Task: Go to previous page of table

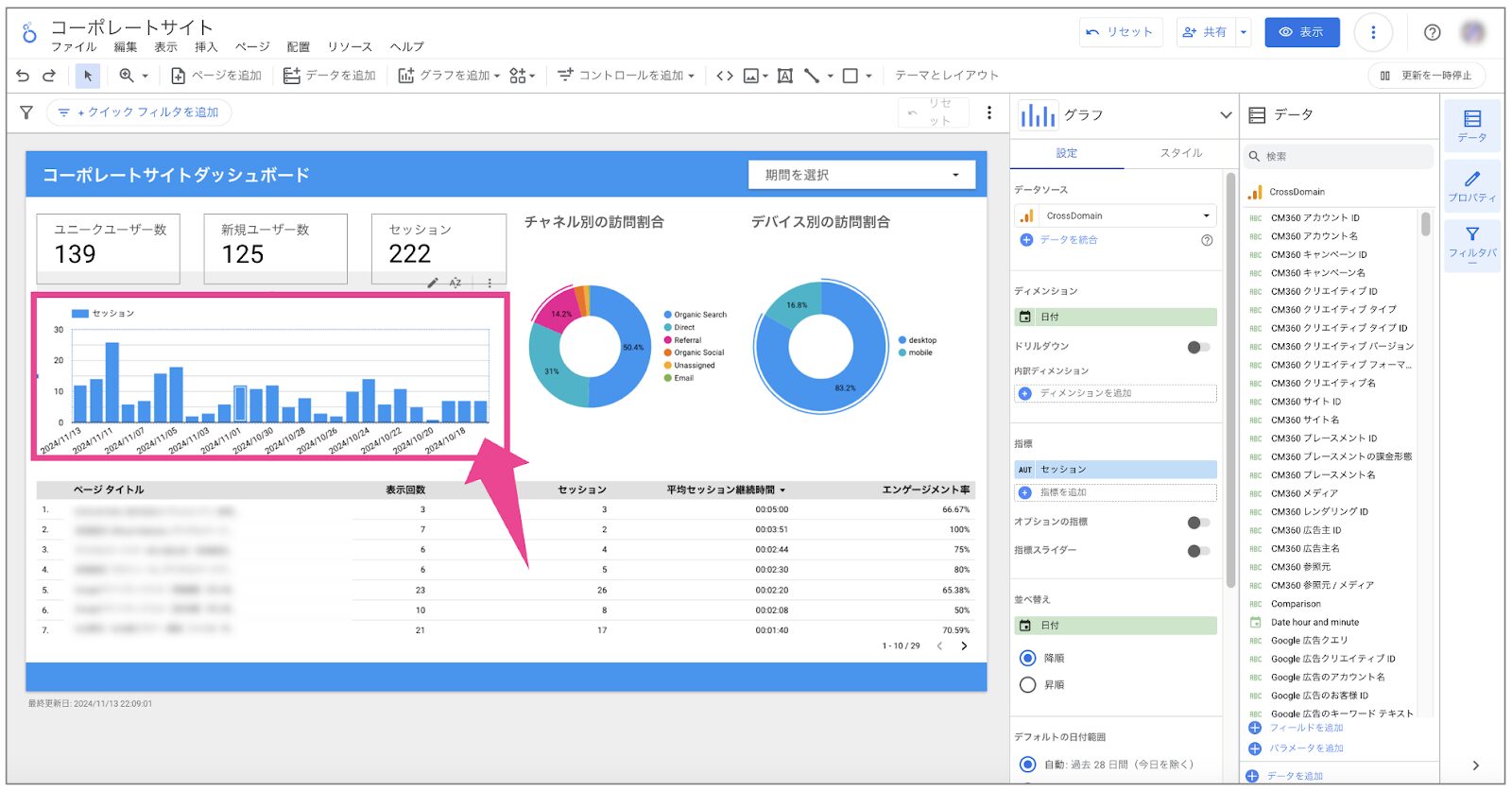Action: tap(939, 646)
